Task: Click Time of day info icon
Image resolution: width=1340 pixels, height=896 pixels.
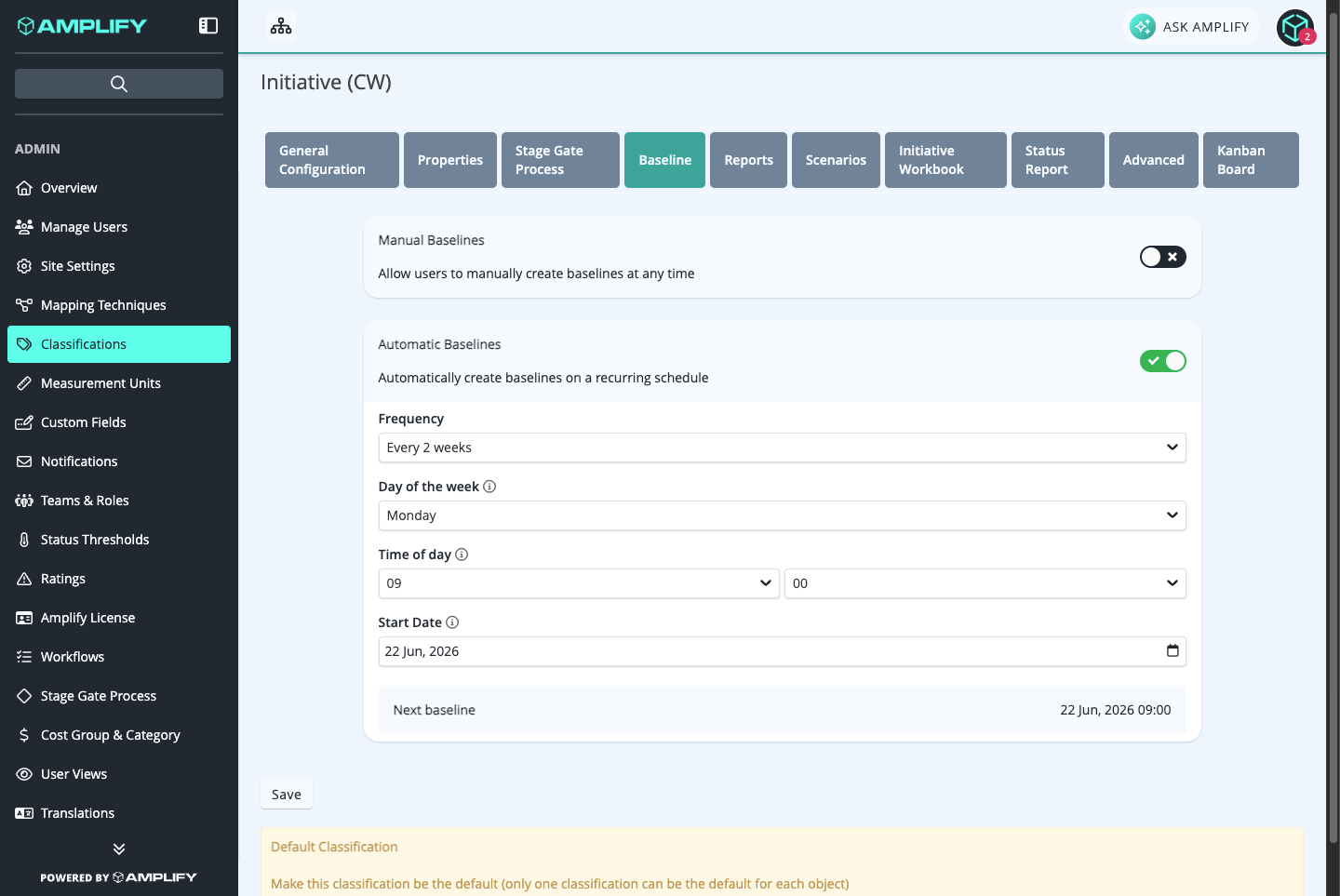Action: coord(462,555)
